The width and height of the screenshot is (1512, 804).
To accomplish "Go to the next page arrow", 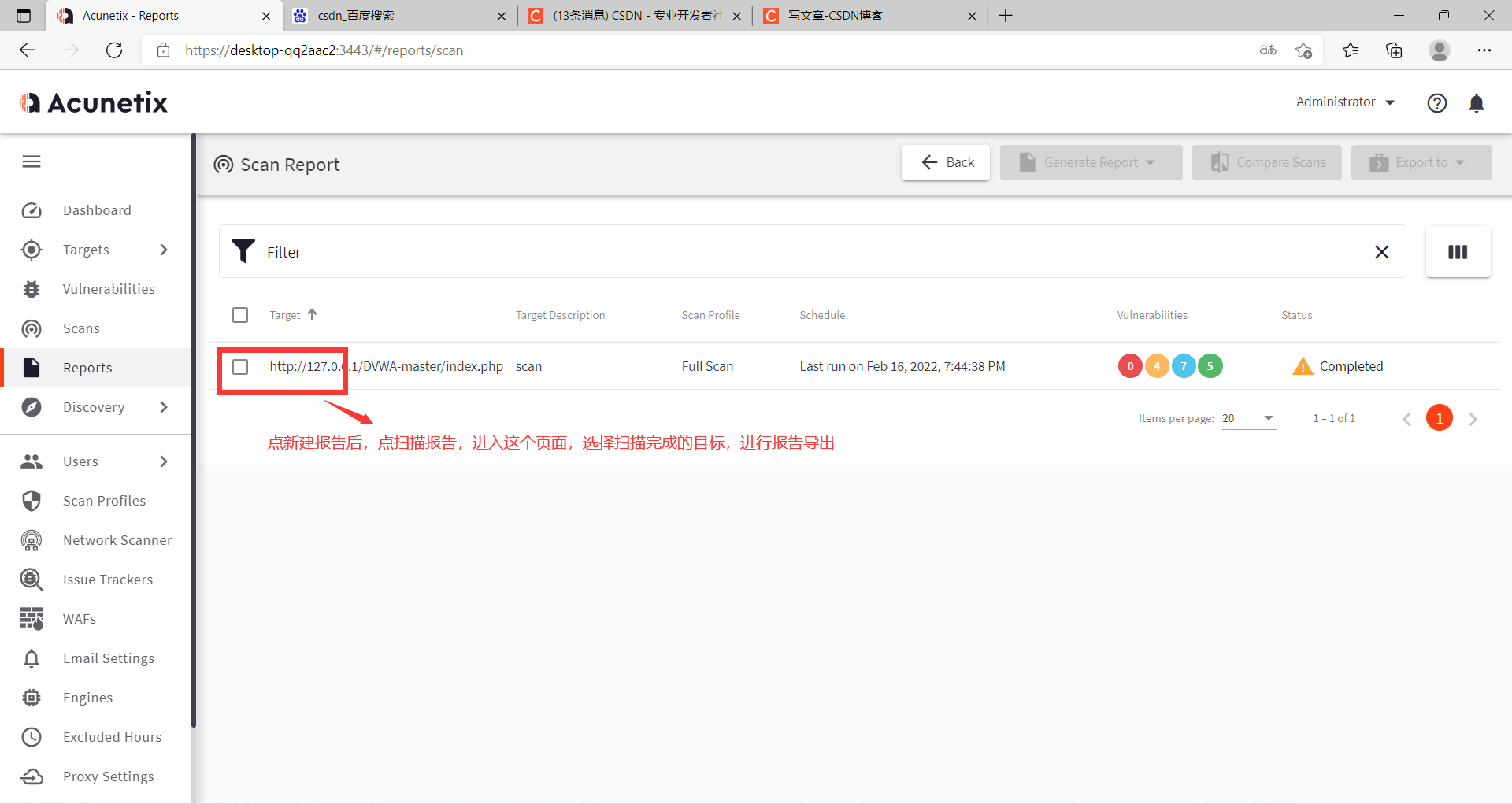I will pos(1473,419).
